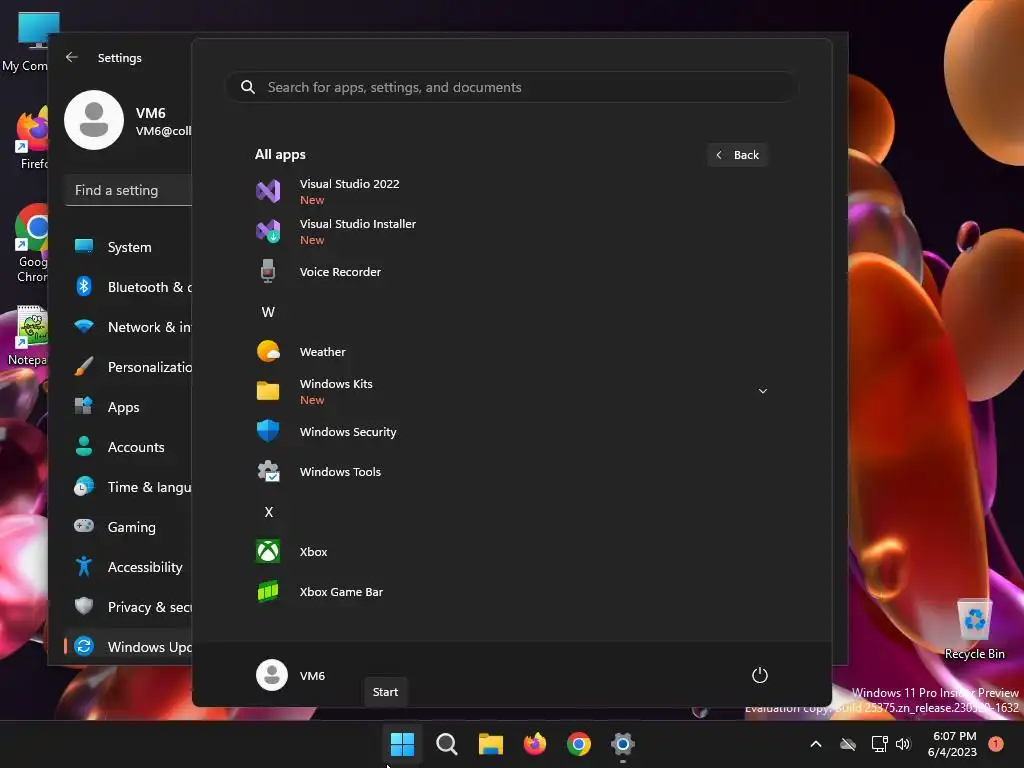Click Settings window back arrow
This screenshot has height=768, width=1024.
[x=72, y=57]
